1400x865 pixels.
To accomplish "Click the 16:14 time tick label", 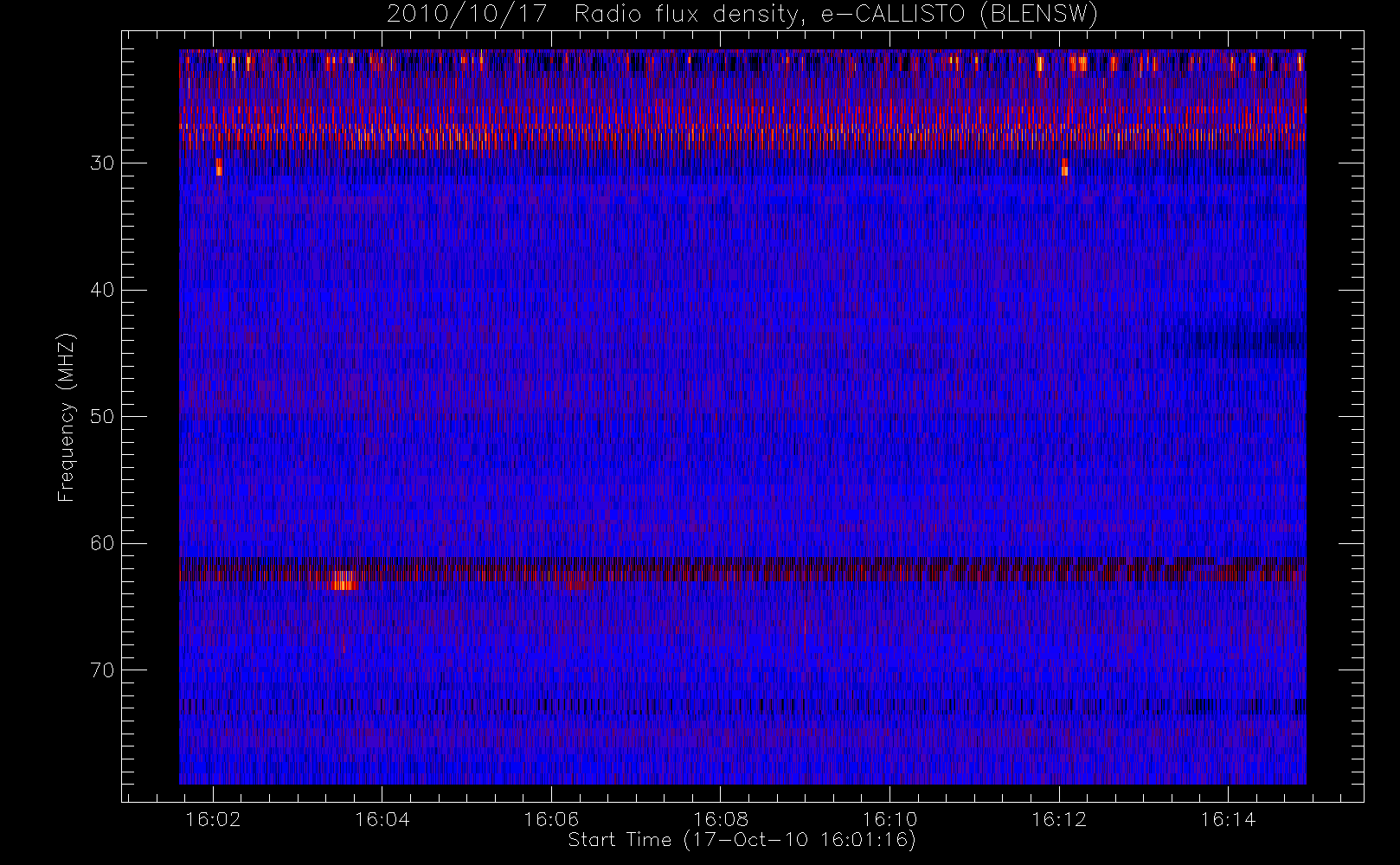I will [x=1228, y=819].
